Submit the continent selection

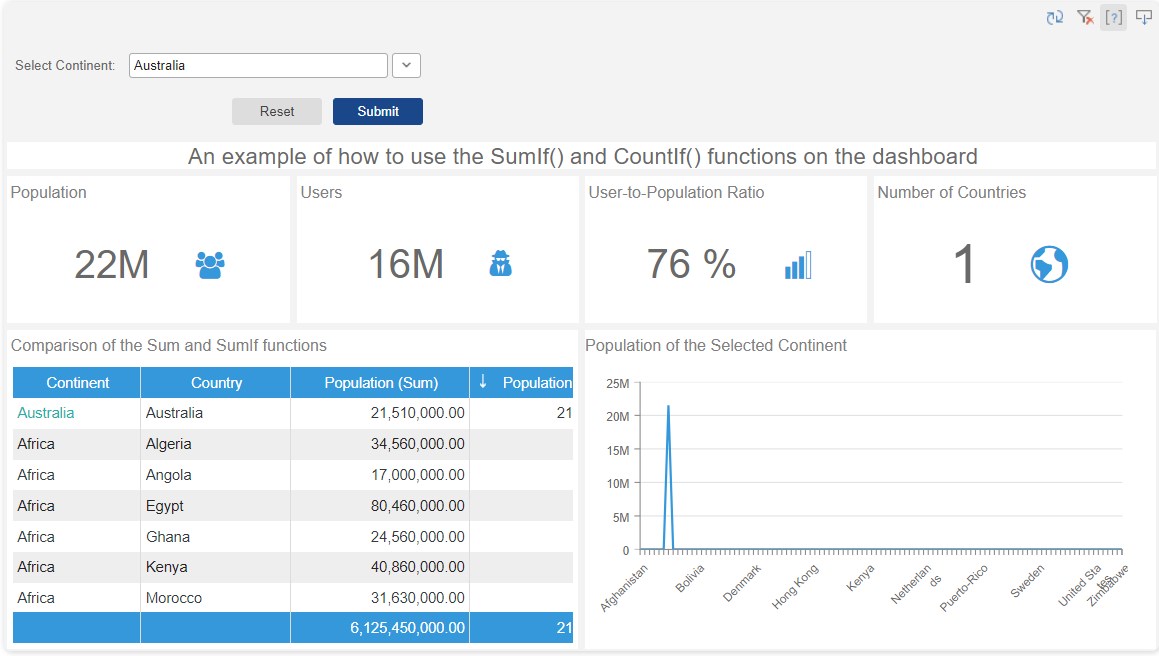[x=377, y=111]
